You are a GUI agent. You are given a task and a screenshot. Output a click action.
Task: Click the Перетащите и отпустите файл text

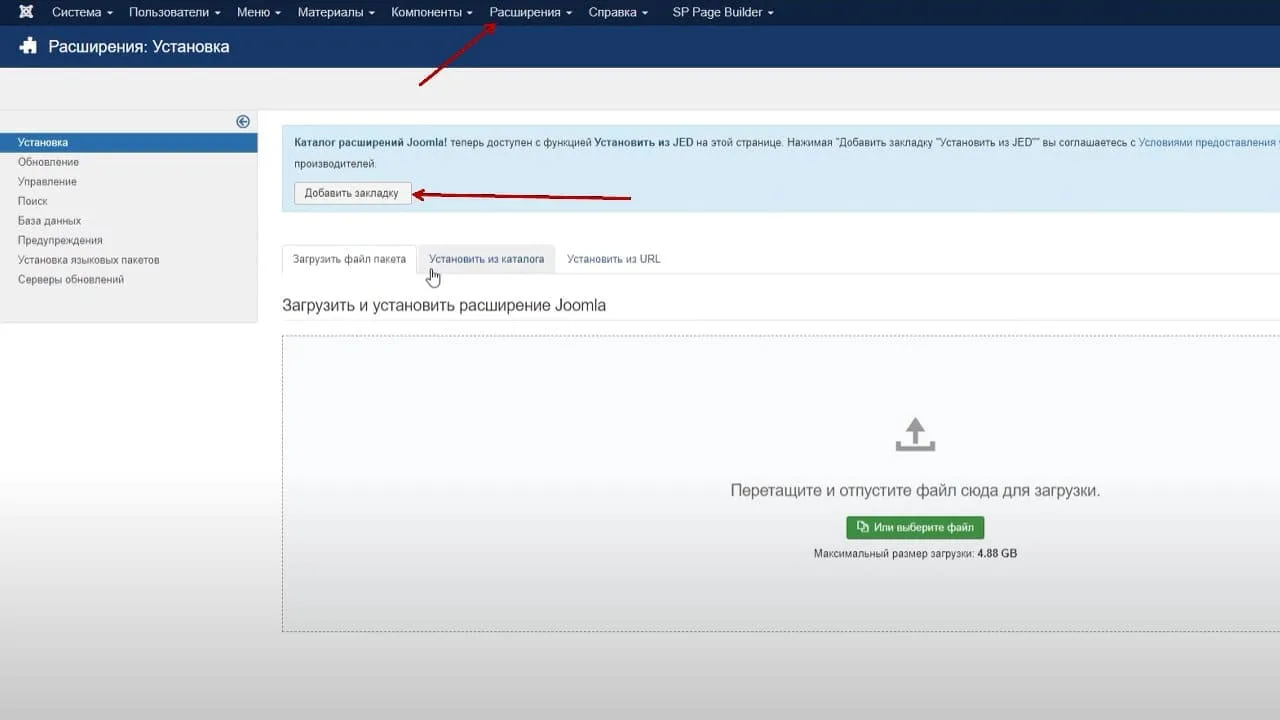point(915,491)
